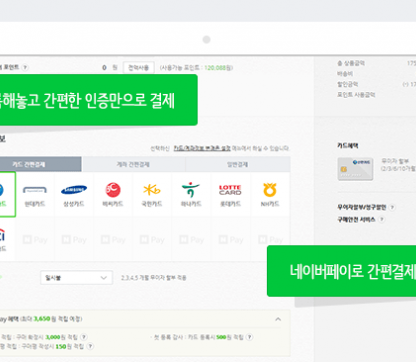Open help icon beside 150원 review reward
416x362 pixels.
tap(90, 346)
